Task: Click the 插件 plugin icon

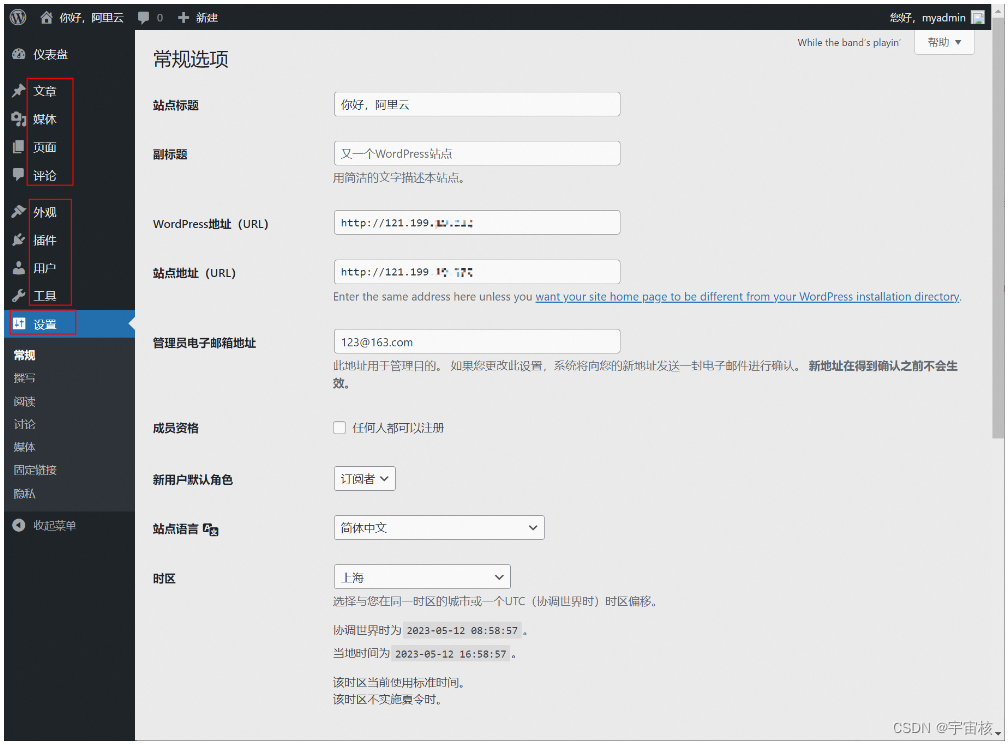Action: point(19,240)
